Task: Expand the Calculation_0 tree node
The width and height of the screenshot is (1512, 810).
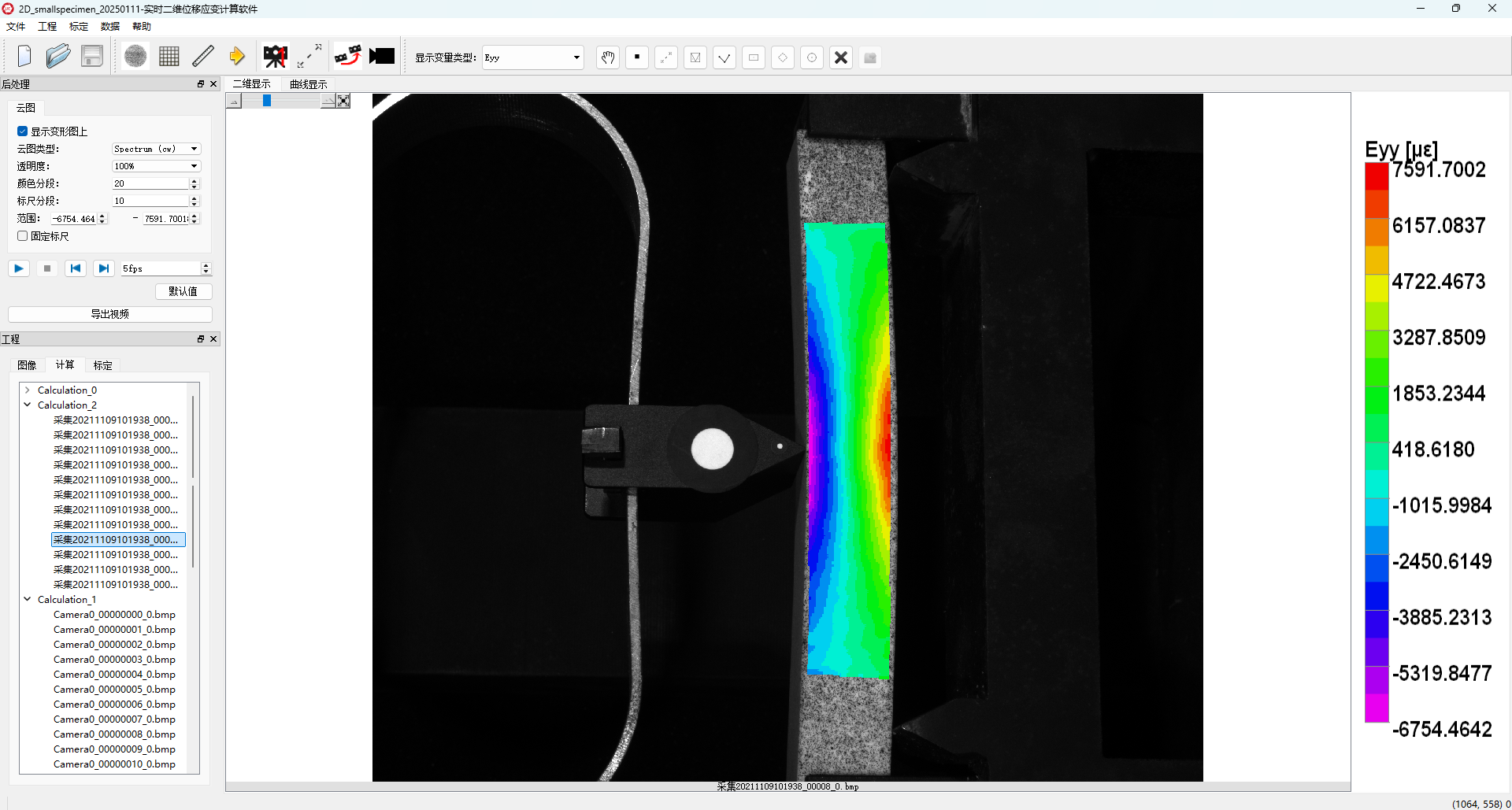Action: [28, 390]
